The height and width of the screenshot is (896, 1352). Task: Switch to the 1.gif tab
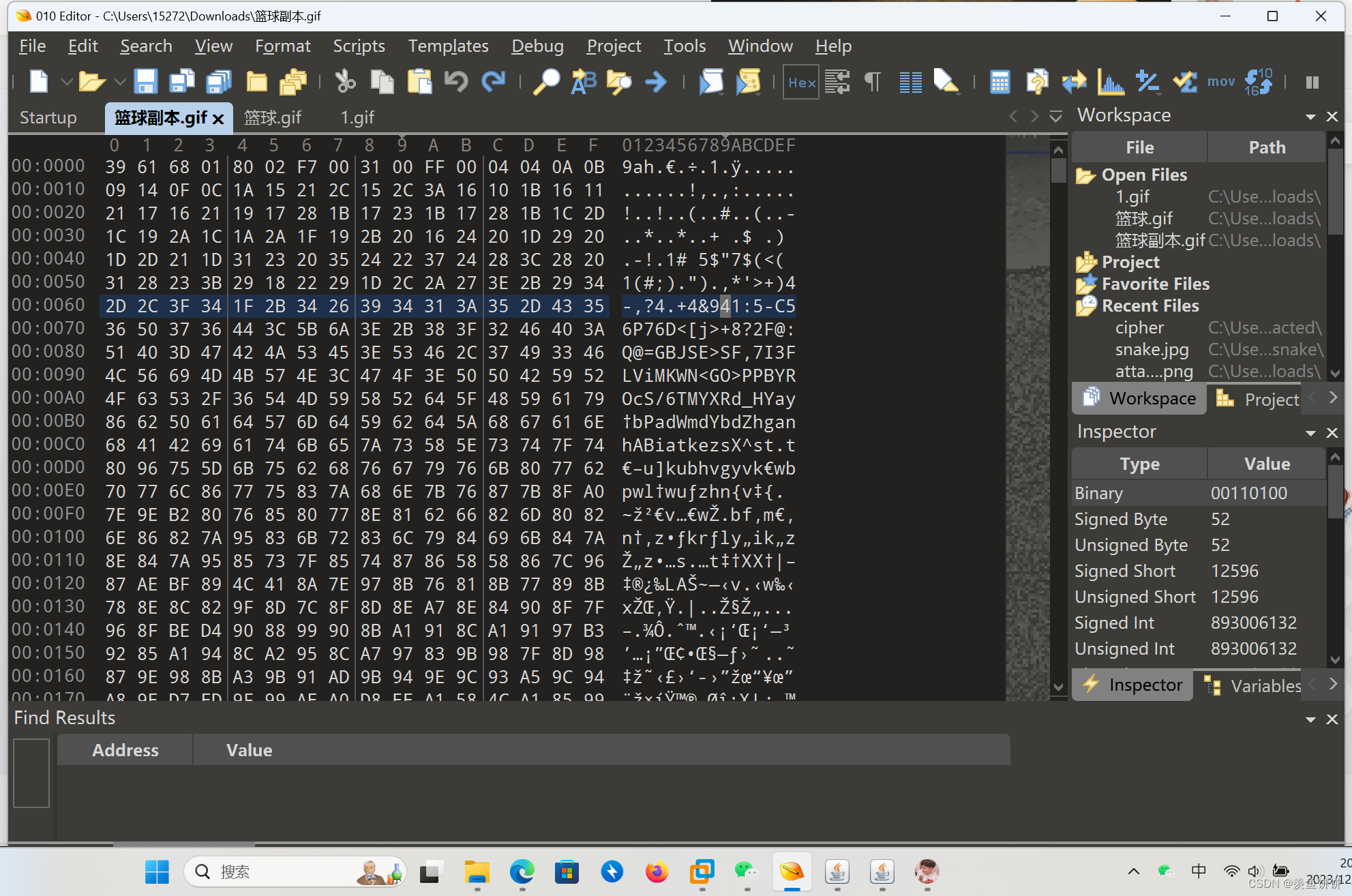point(357,117)
